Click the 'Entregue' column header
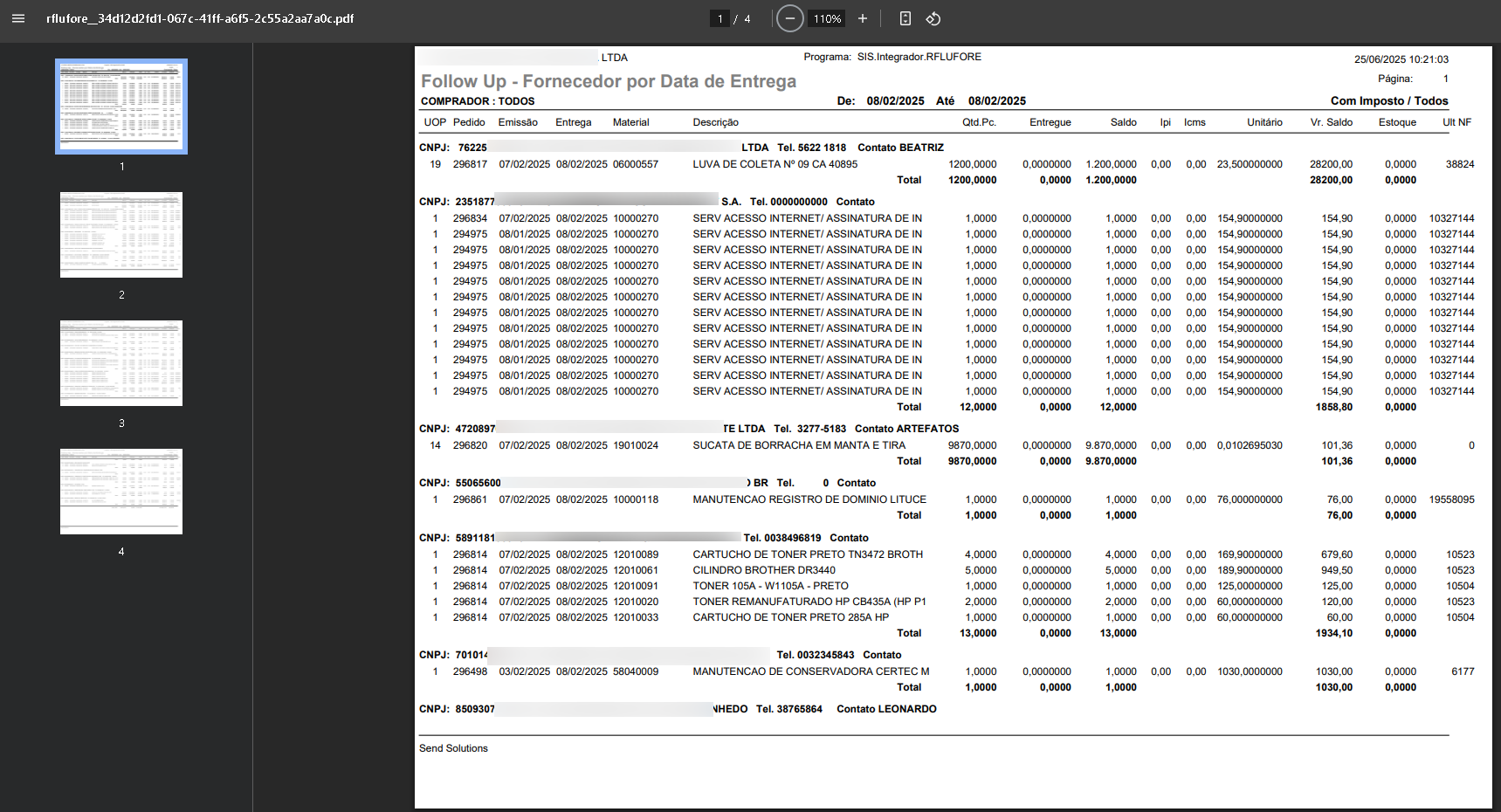 (1050, 122)
